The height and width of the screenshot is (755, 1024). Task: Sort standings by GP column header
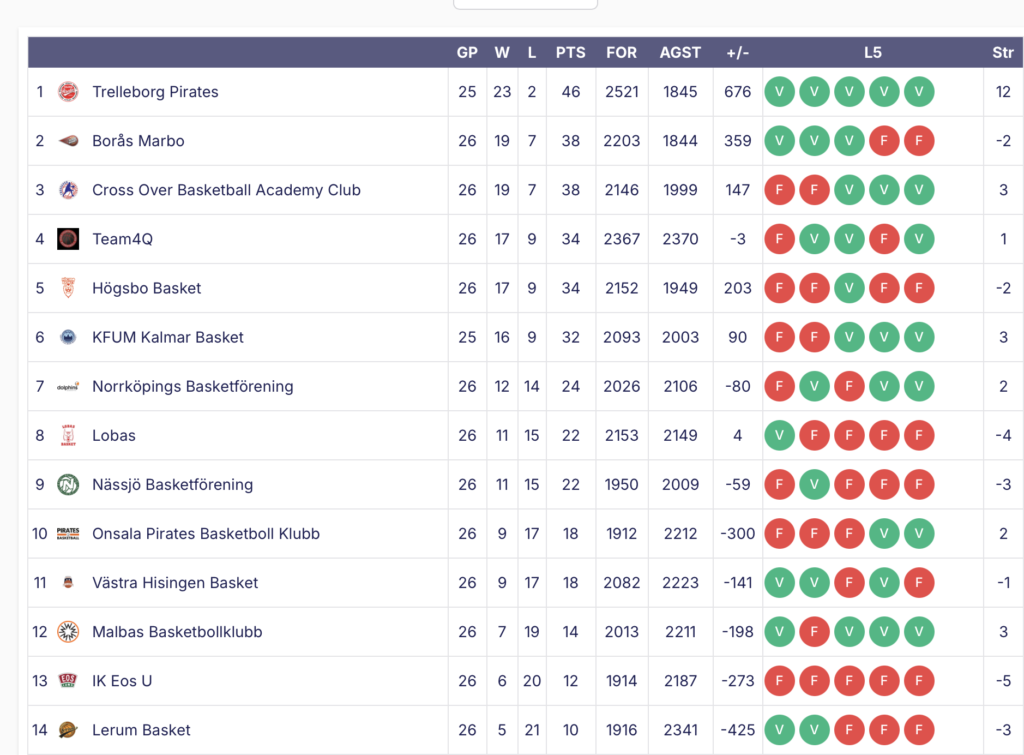[x=467, y=53]
